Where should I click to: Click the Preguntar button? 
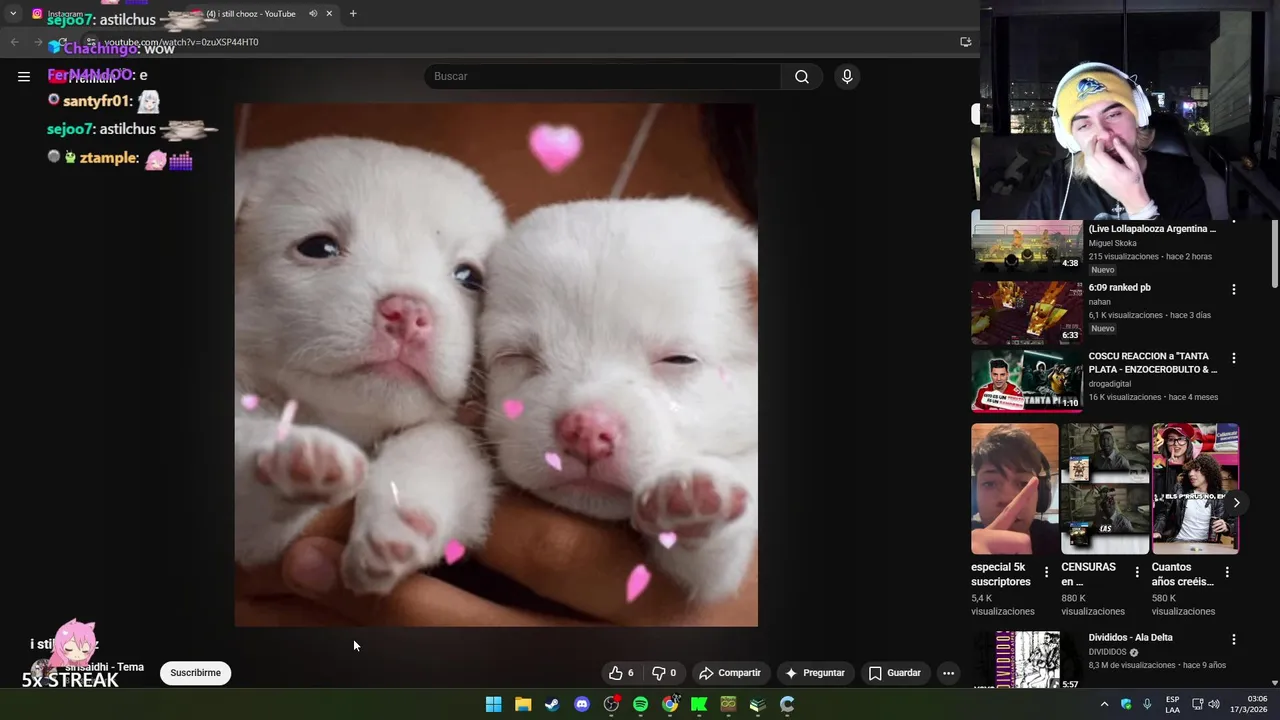815,673
